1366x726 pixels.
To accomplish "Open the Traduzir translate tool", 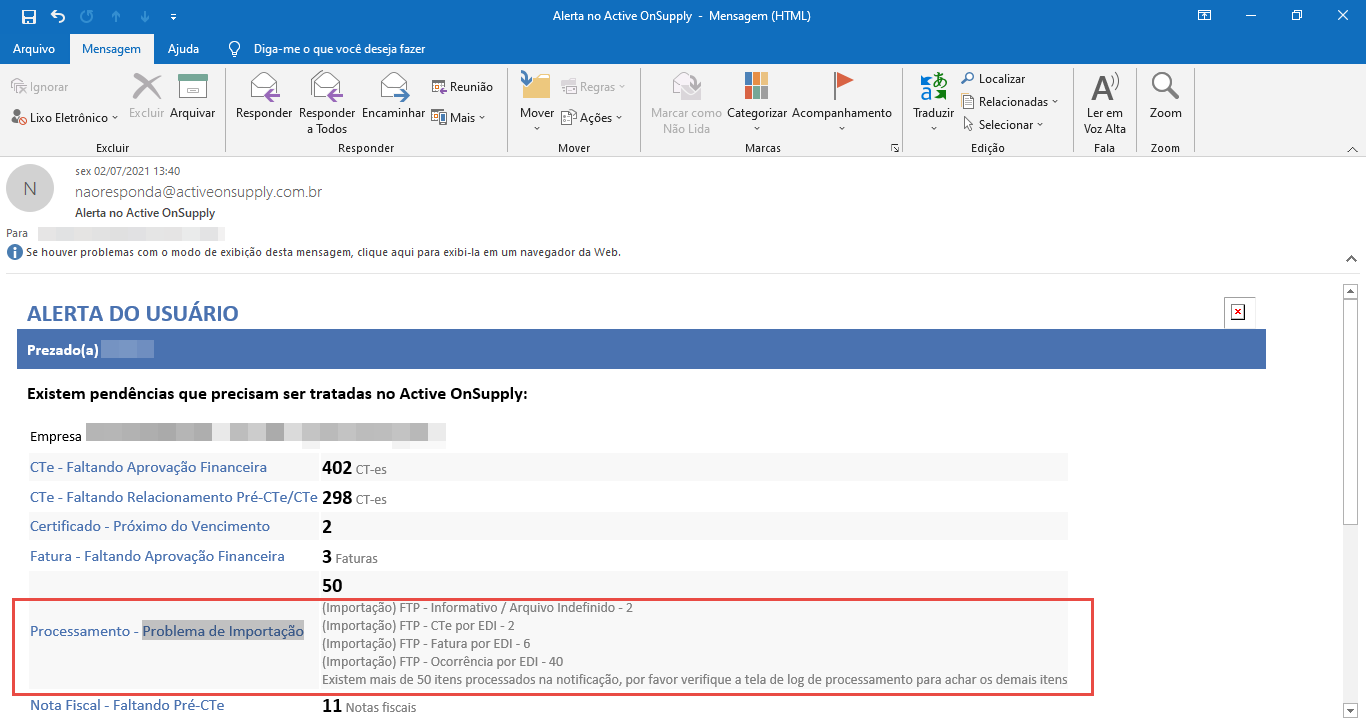I will pos(933,89).
